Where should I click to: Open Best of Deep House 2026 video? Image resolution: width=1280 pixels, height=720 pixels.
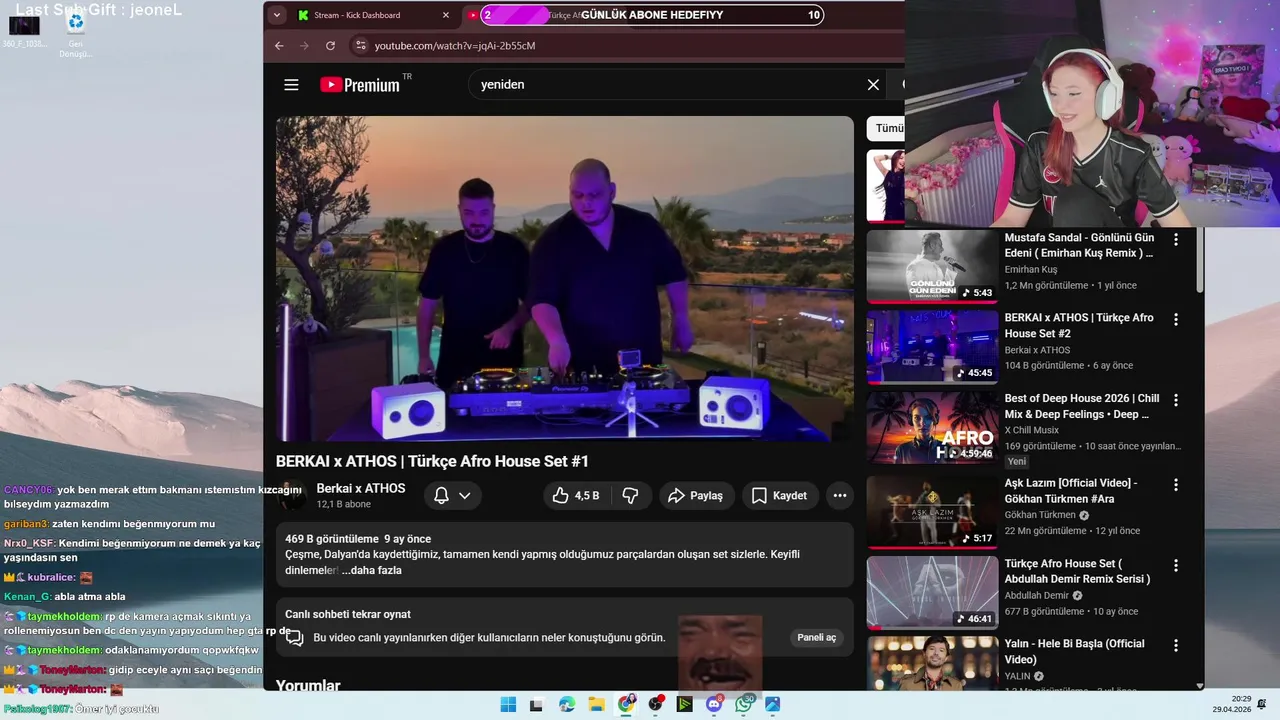[x=1082, y=406]
